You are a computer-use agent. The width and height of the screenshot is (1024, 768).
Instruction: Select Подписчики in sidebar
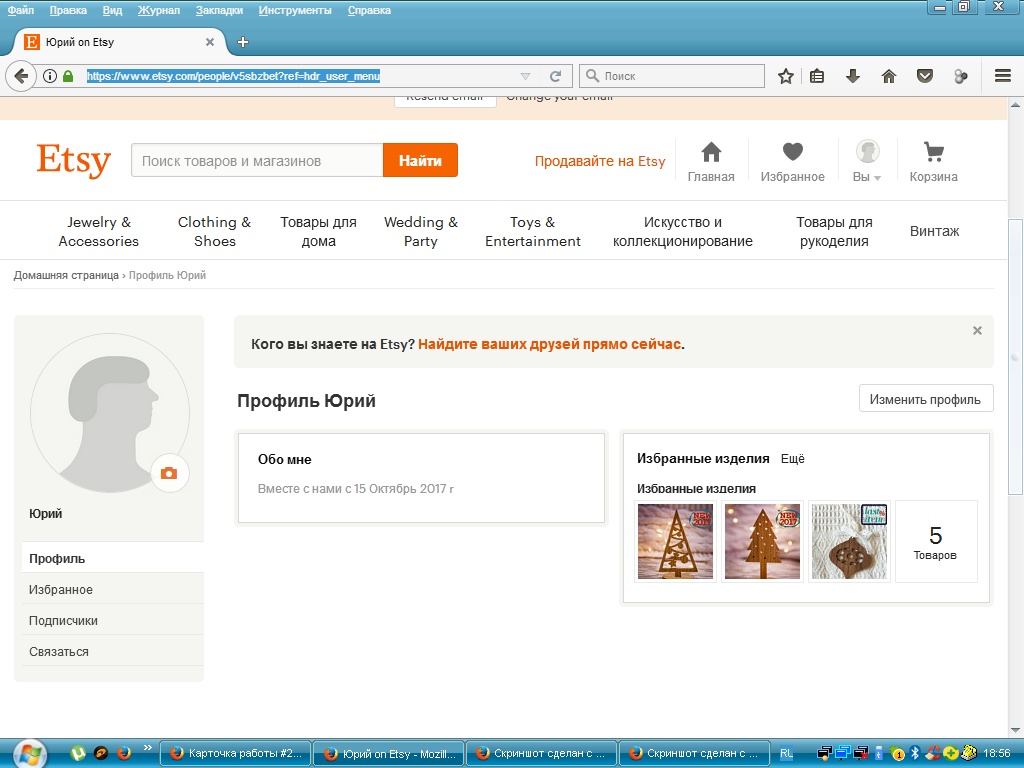click(x=112, y=620)
